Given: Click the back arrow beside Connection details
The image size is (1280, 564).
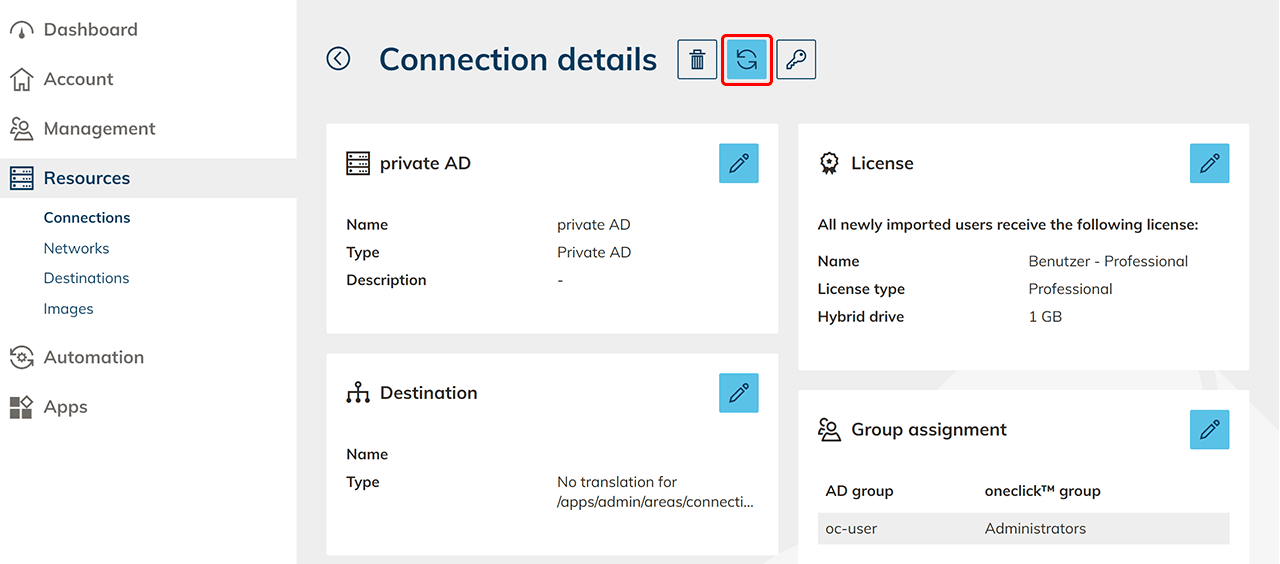Looking at the screenshot, I should coord(338,59).
